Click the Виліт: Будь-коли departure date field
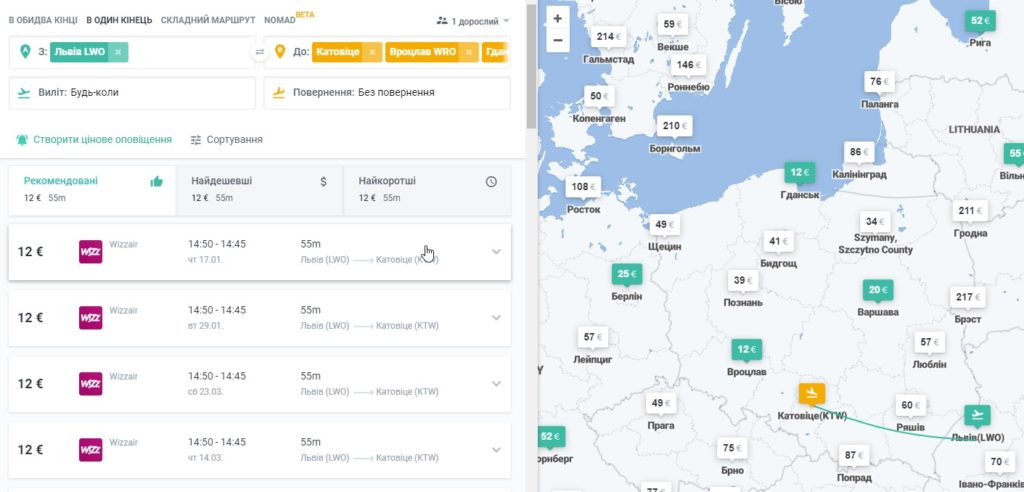 pos(133,93)
